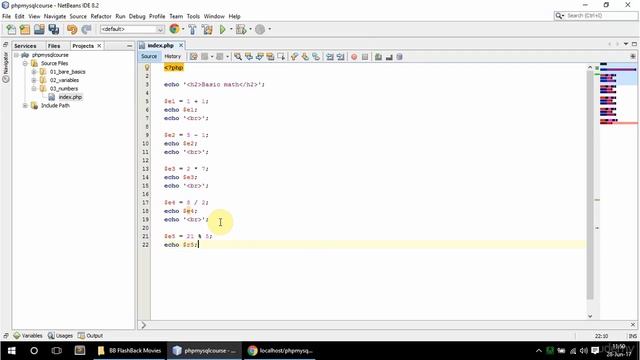The height and width of the screenshot is (360, 640).
Task: Open the Team menu
Action: coord(176,16)
